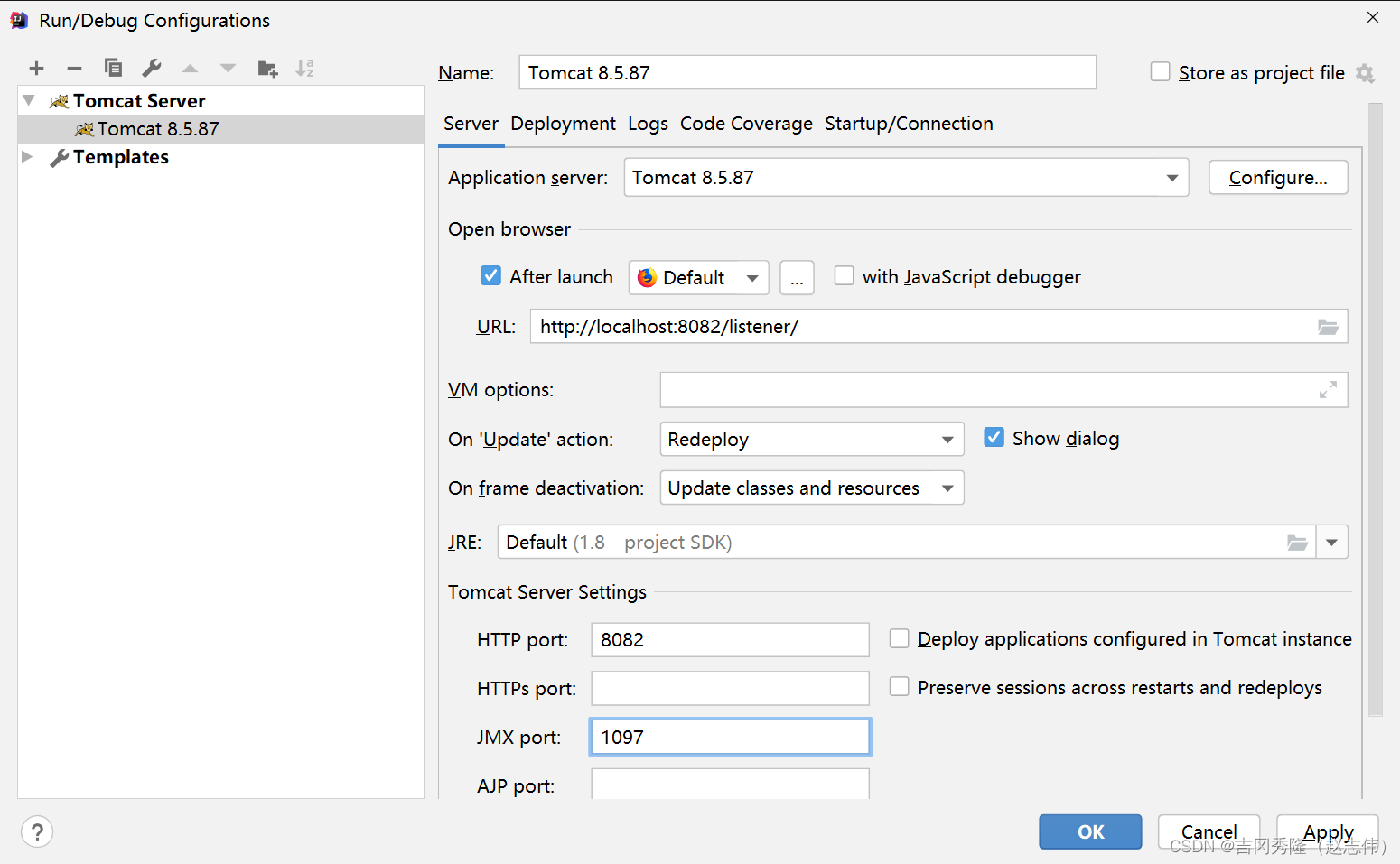Click the Firefox icon in browser selector

647,278
